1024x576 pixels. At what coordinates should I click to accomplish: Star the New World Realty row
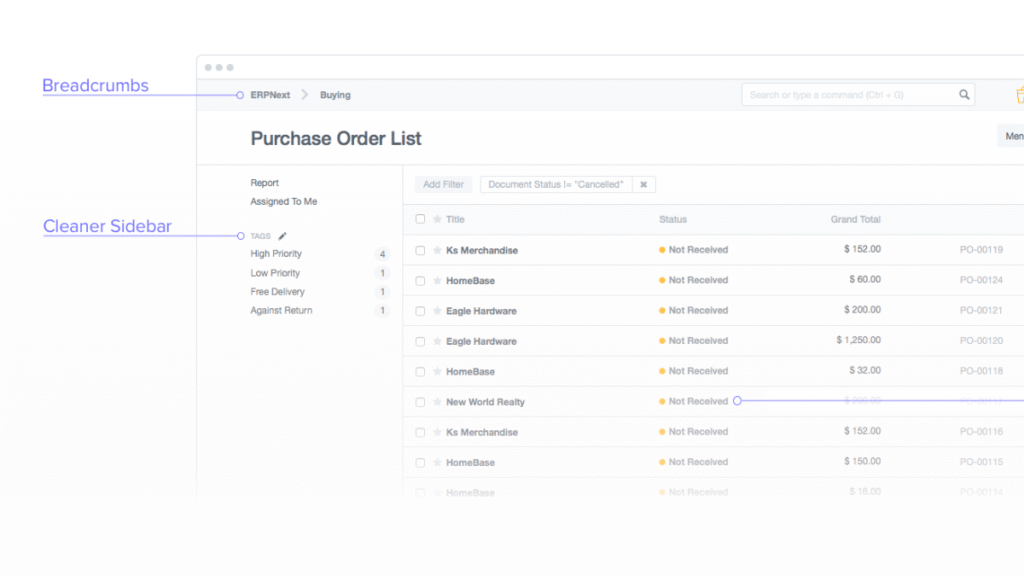[x=437, y=402]
